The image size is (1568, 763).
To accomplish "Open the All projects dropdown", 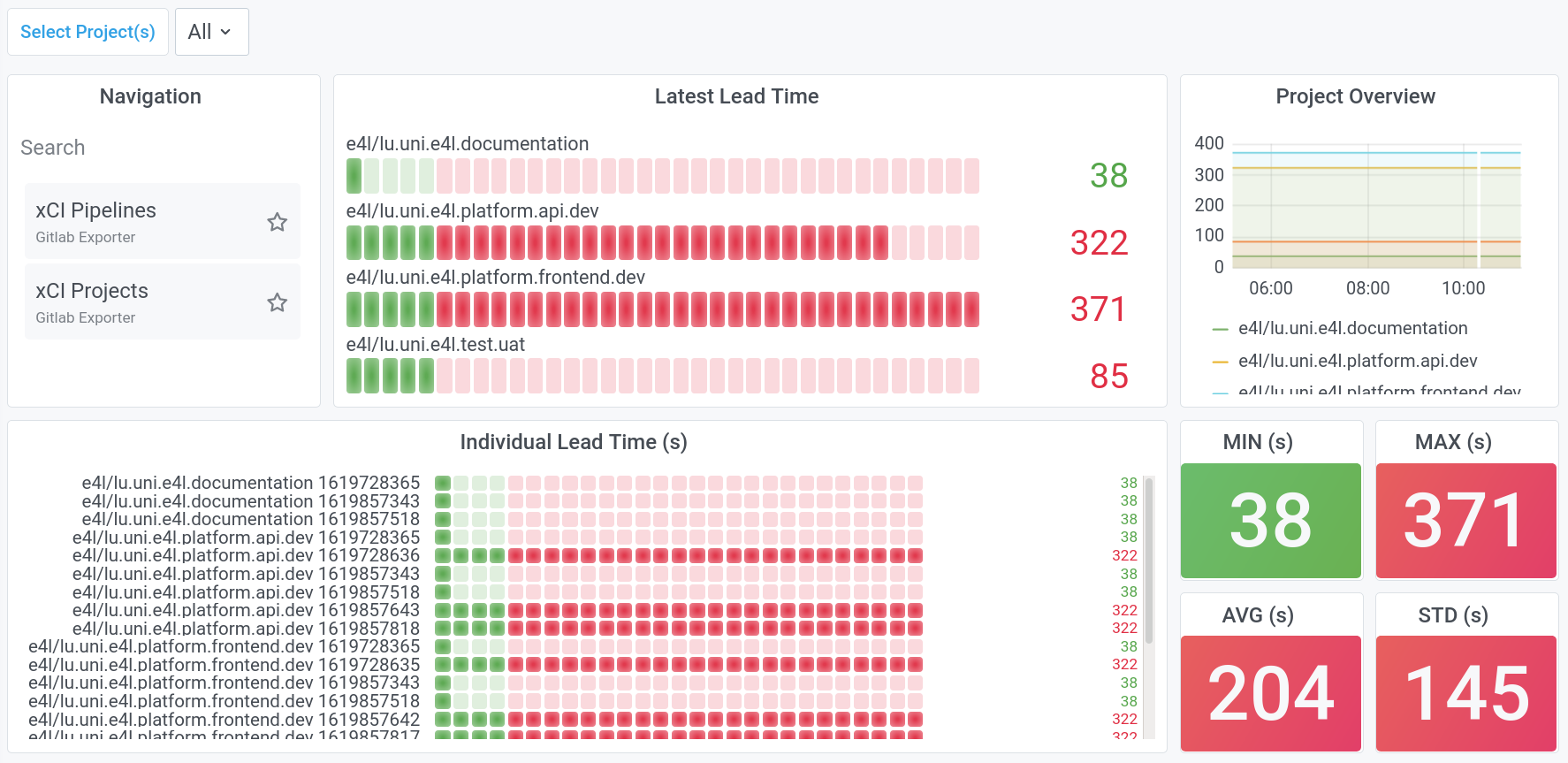I will pyautogui.click(x=211, y=32).
